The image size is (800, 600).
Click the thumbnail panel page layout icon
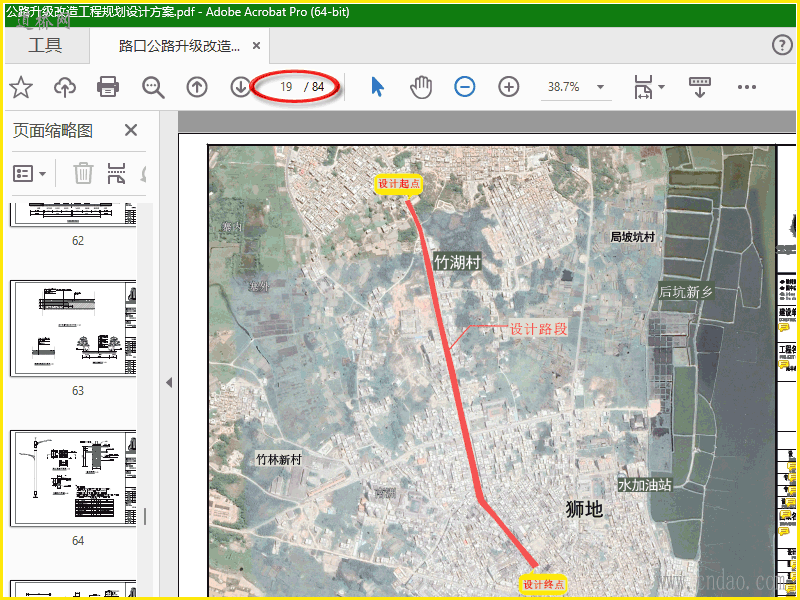click(116, 173)
